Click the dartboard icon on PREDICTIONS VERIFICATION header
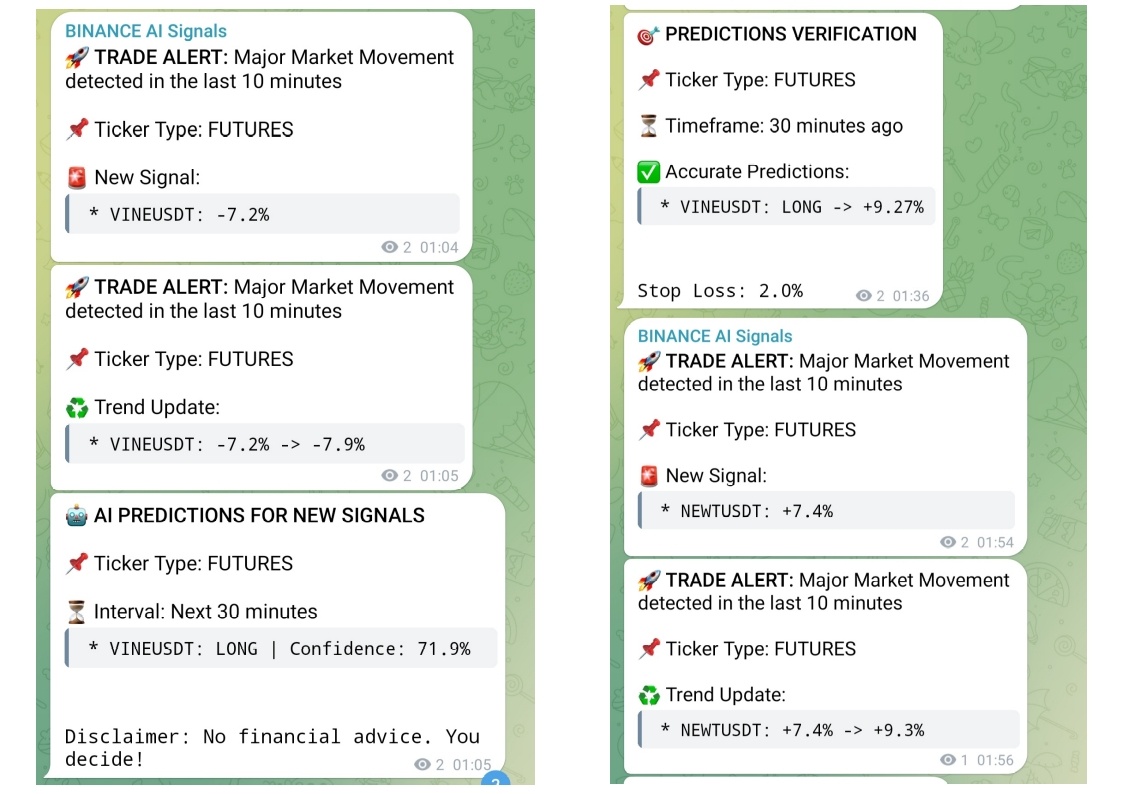The width and height of the screenshot is (1123, 794). (x=645, y=34)
